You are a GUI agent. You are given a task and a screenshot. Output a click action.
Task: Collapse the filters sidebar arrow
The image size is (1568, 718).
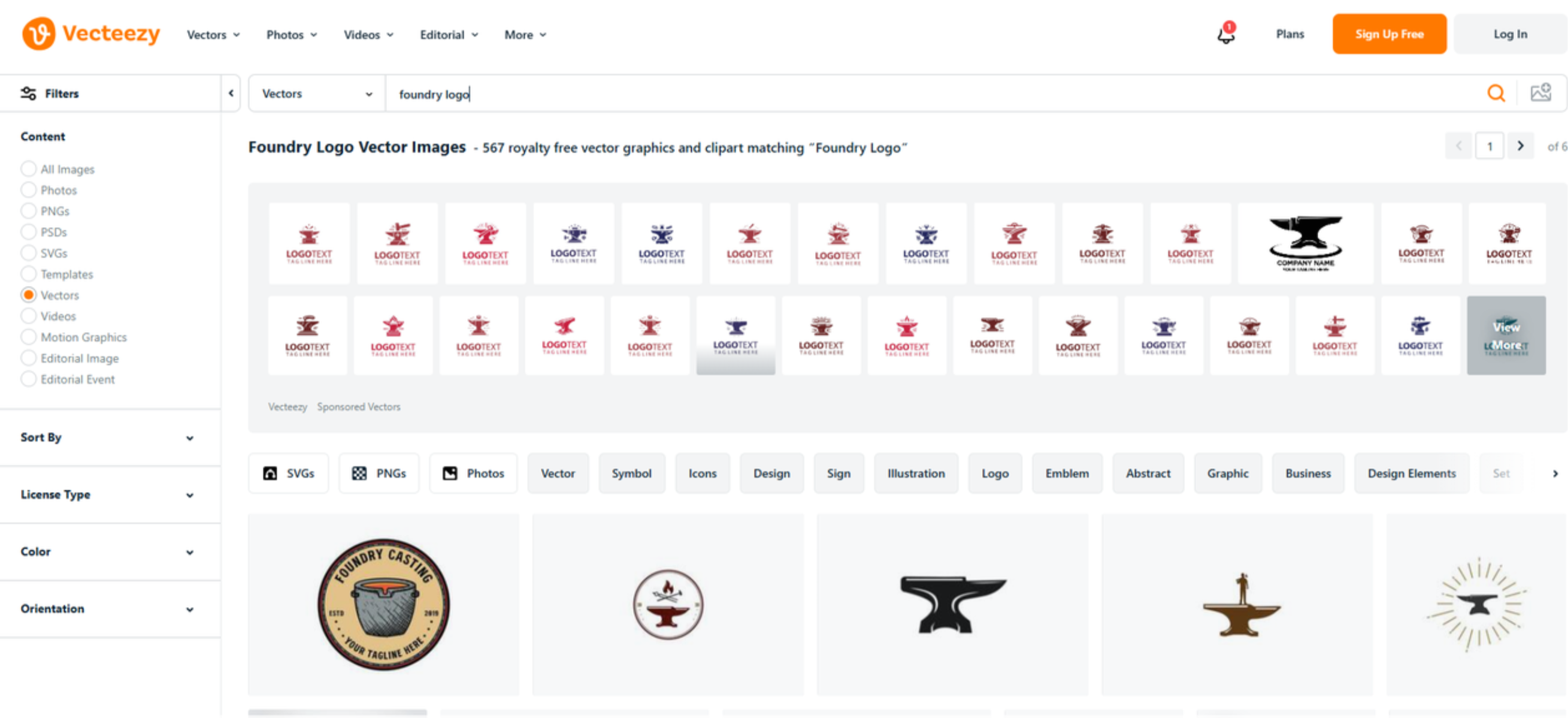point(231,93)
